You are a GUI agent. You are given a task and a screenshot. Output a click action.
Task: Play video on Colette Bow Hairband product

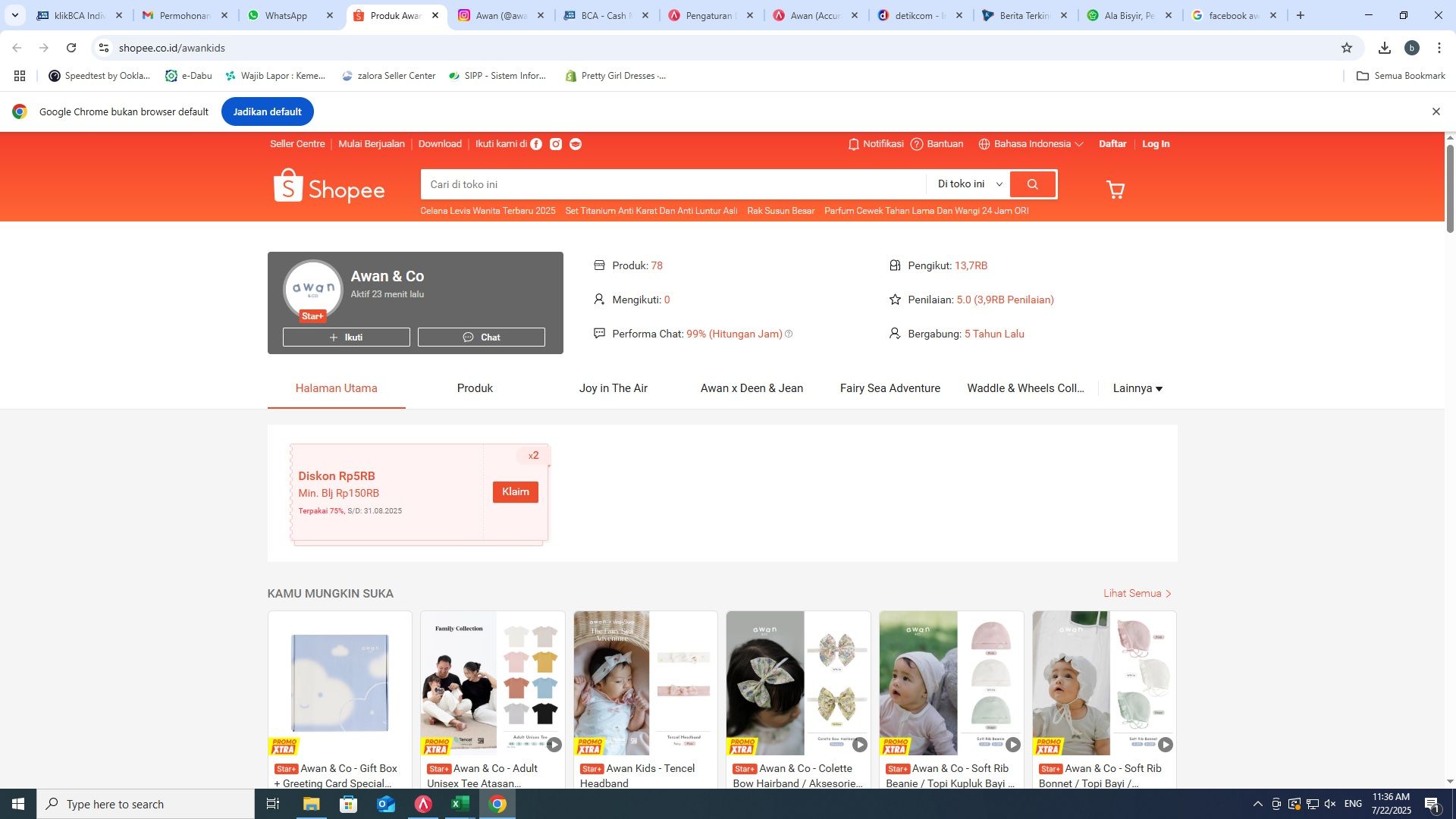tap(859, 745)
